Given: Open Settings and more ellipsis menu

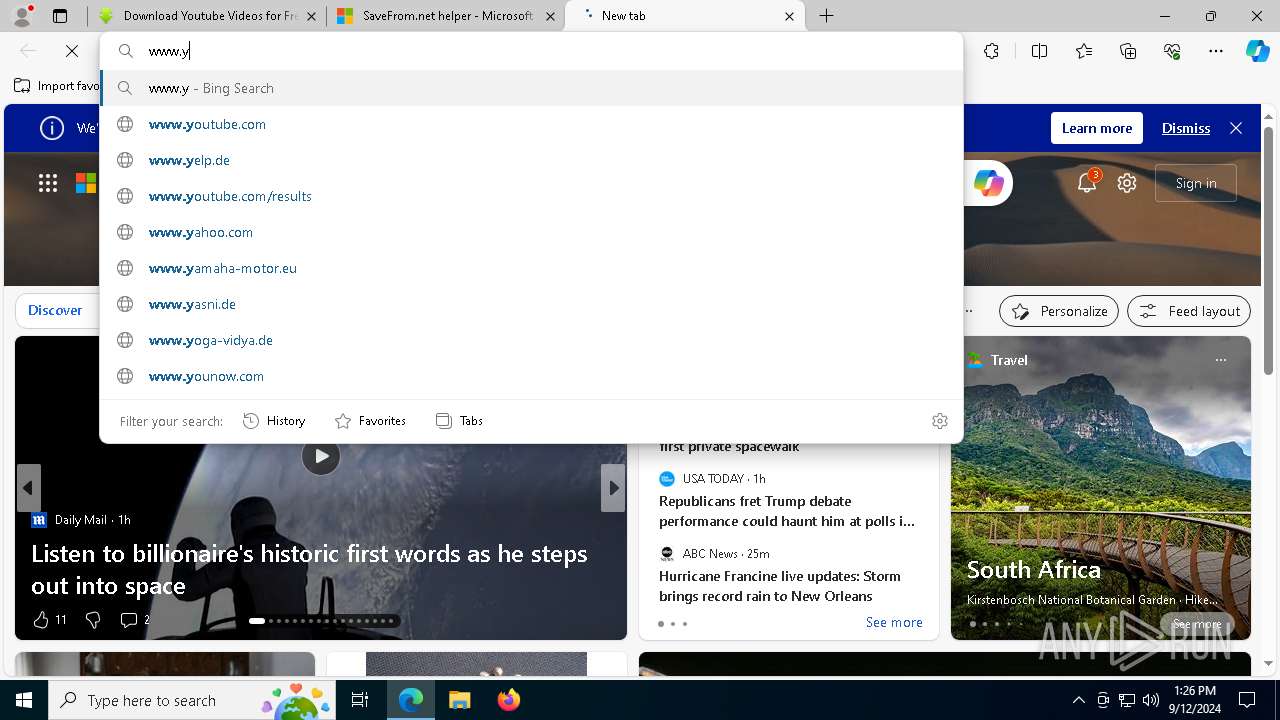Looking at the screenshot, I should (x=1216, y=51).
